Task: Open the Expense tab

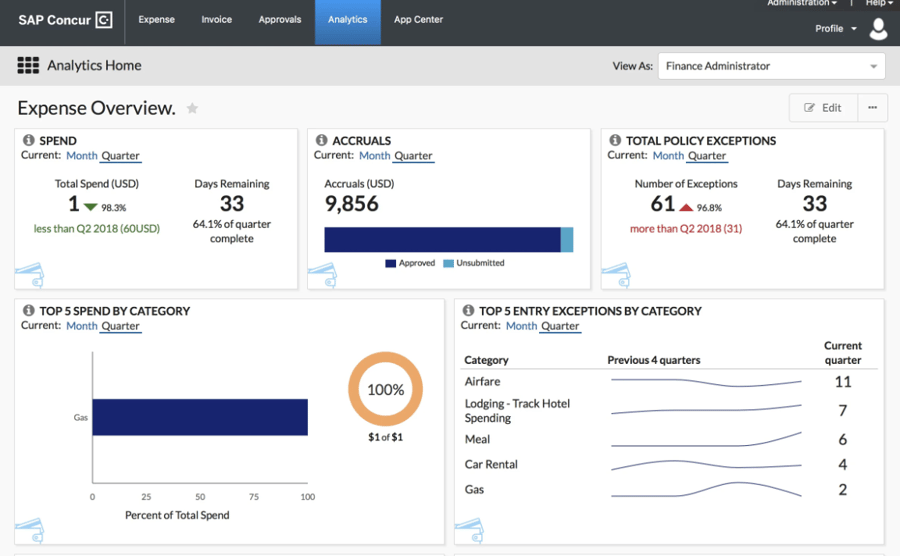Action: point(156,20)
